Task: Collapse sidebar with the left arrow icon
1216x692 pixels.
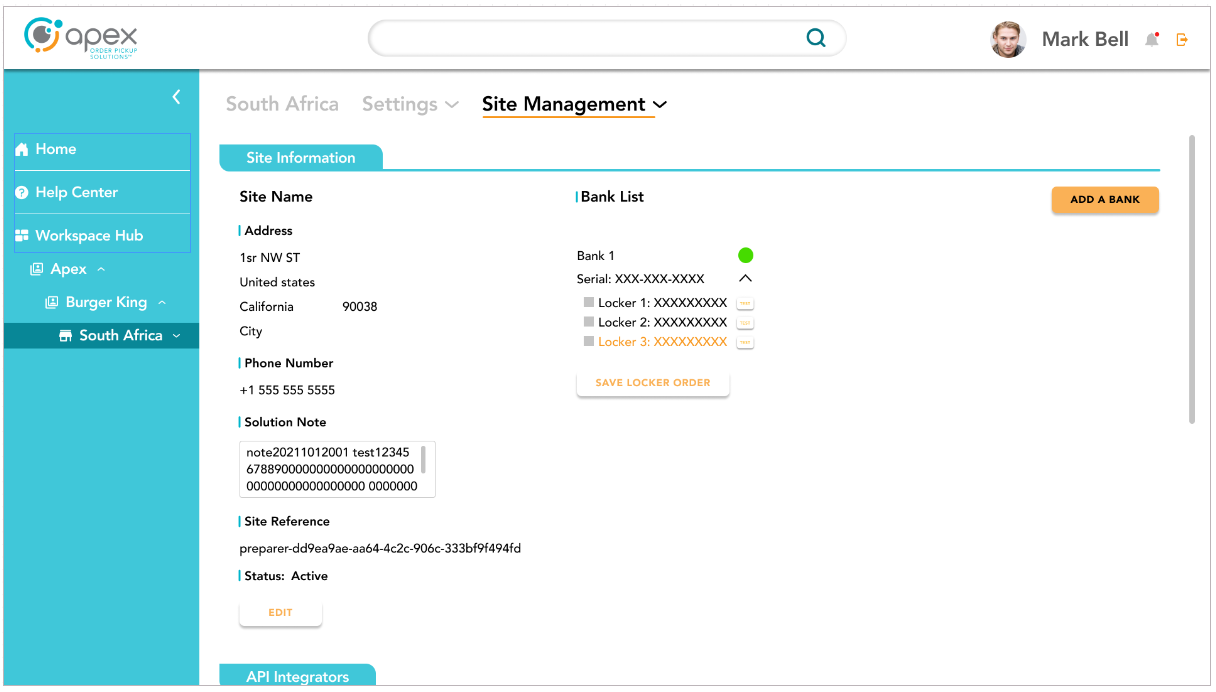Action: coord(176,96)
